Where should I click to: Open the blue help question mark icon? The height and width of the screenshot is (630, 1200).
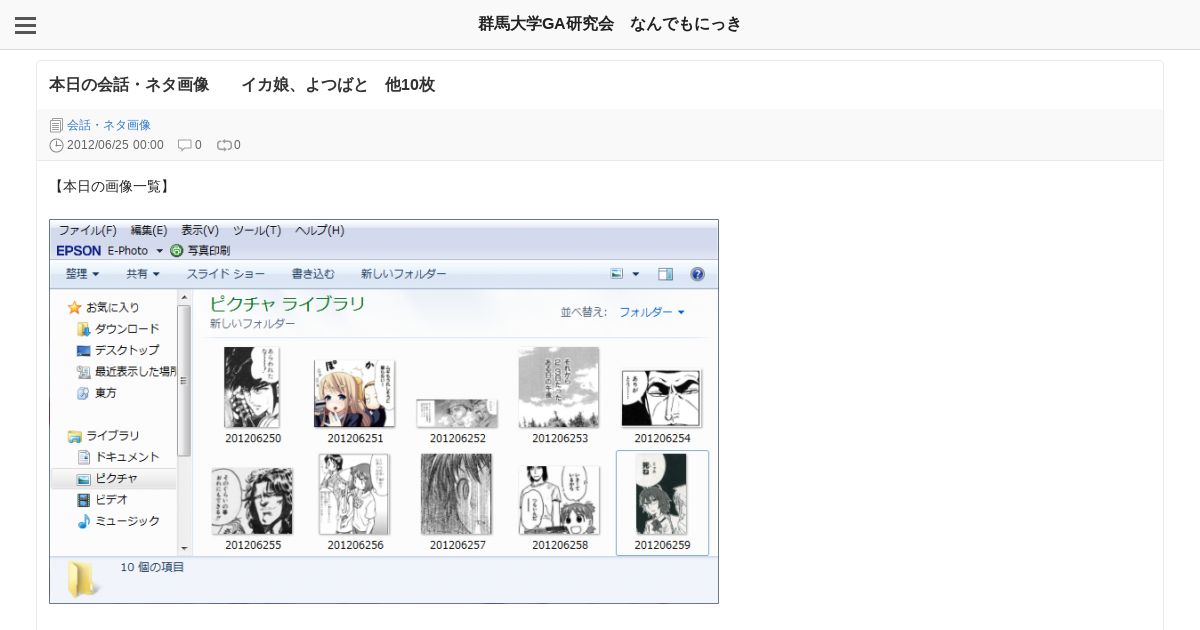[x=698, y=274]
